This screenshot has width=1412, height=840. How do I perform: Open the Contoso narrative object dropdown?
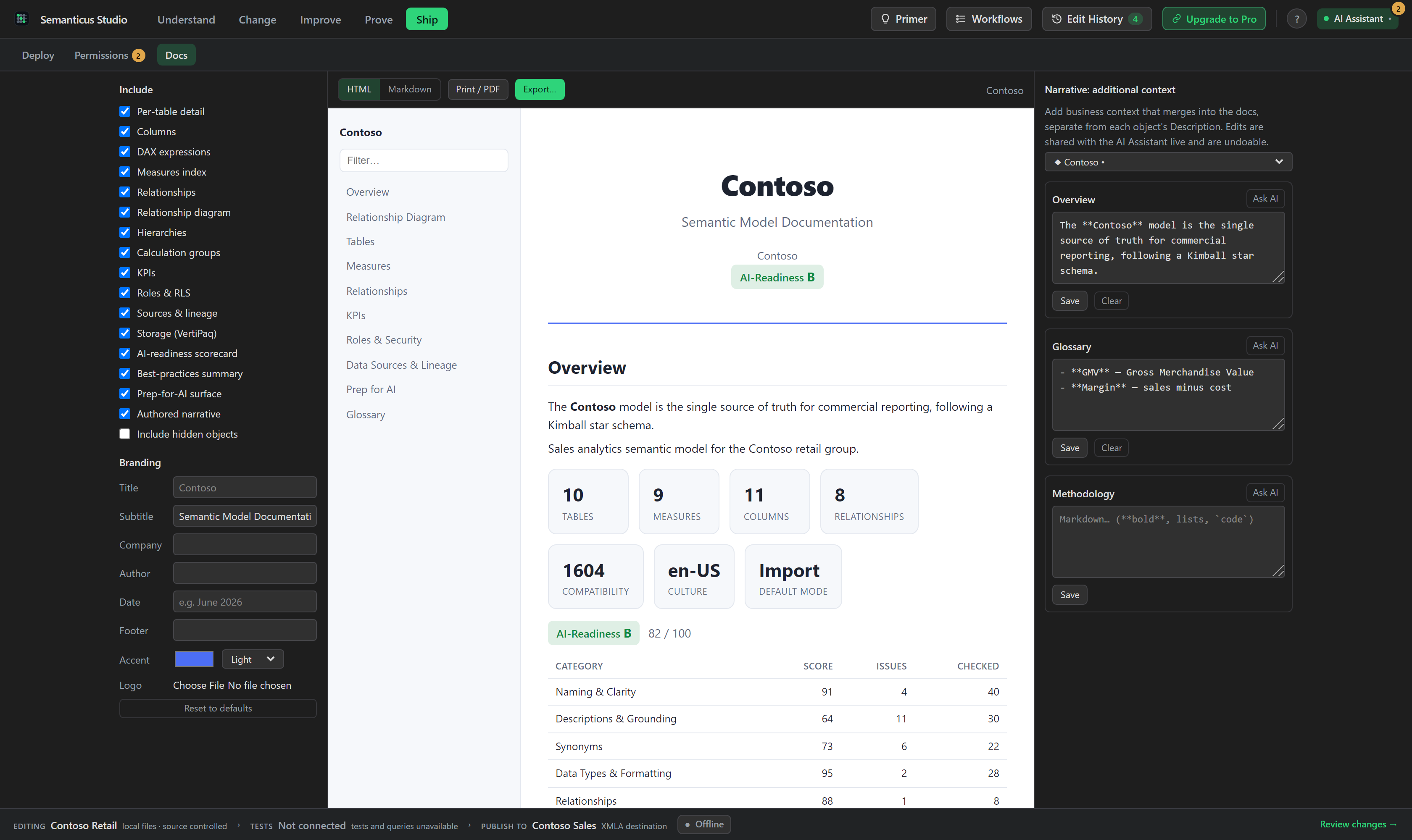(x=1168, y=162)
